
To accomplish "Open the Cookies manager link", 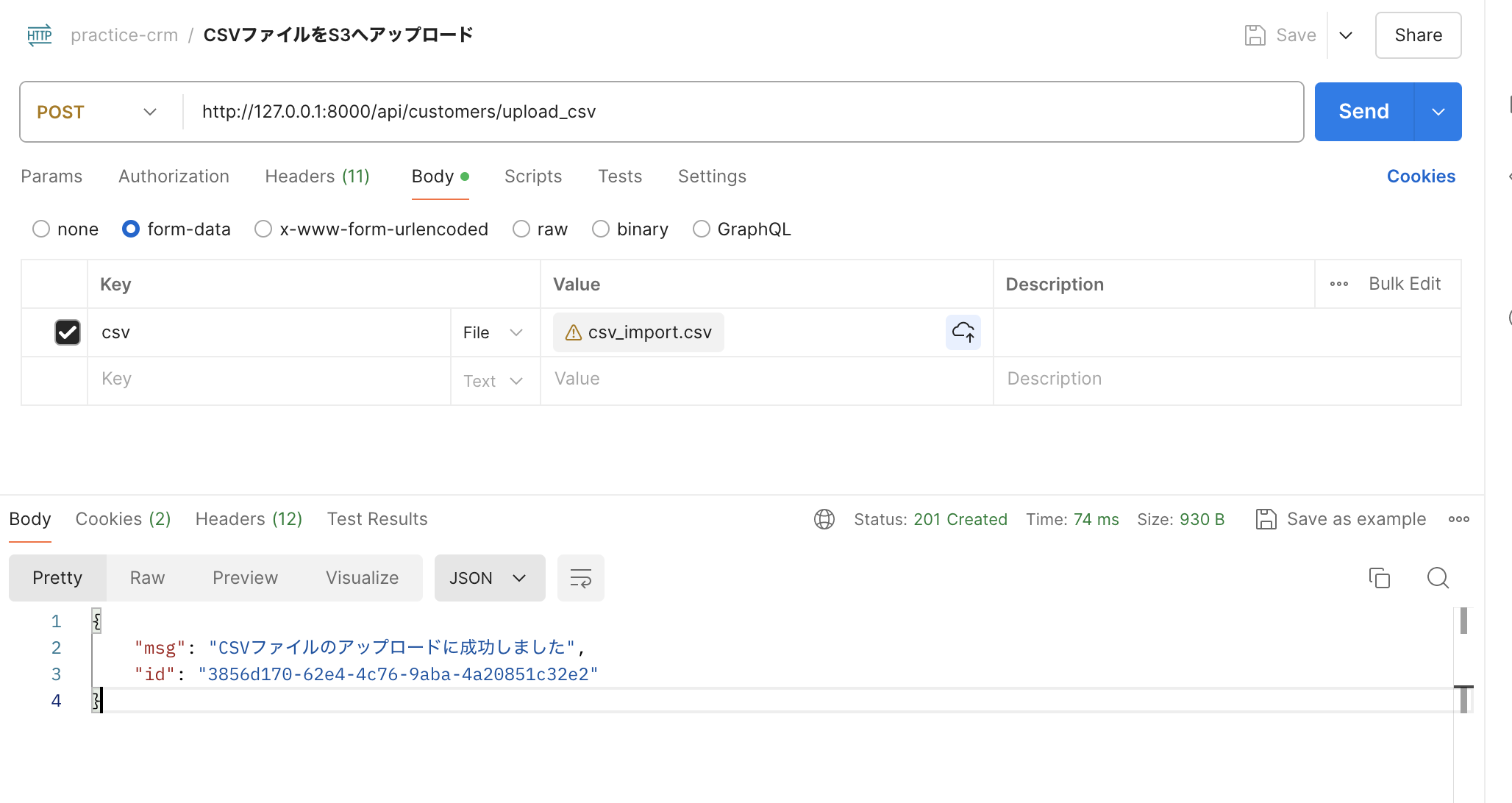I will pyautogui.click(x=1420, y=176).
